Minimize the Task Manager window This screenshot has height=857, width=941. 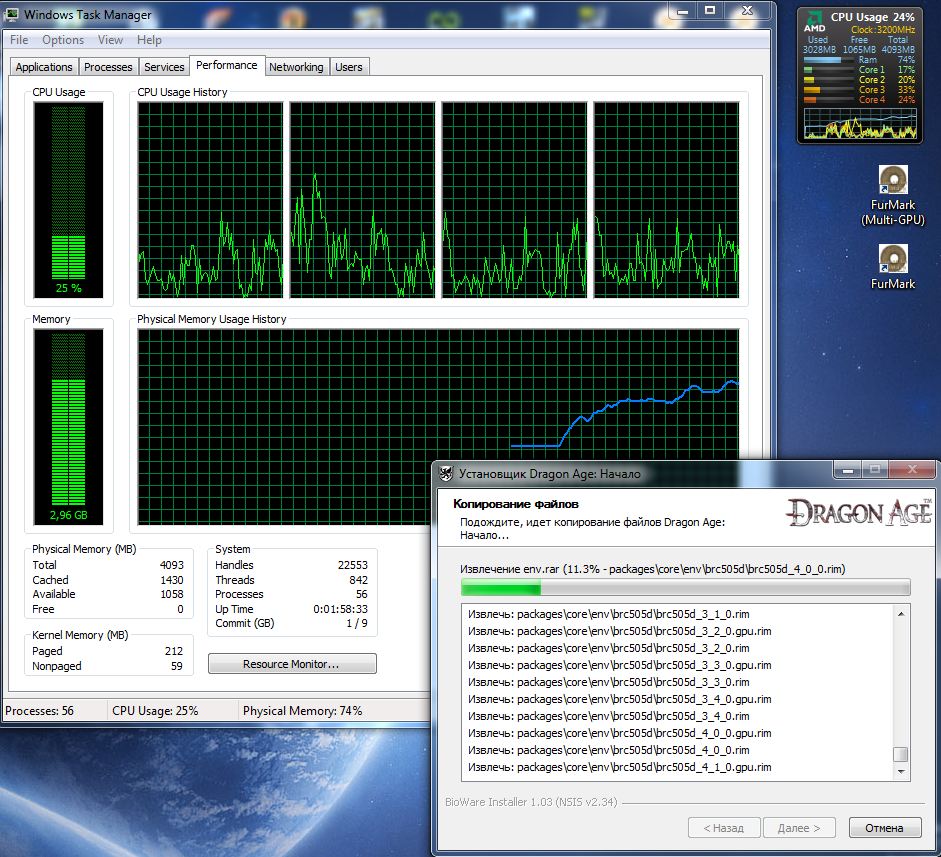click(682, 10)
